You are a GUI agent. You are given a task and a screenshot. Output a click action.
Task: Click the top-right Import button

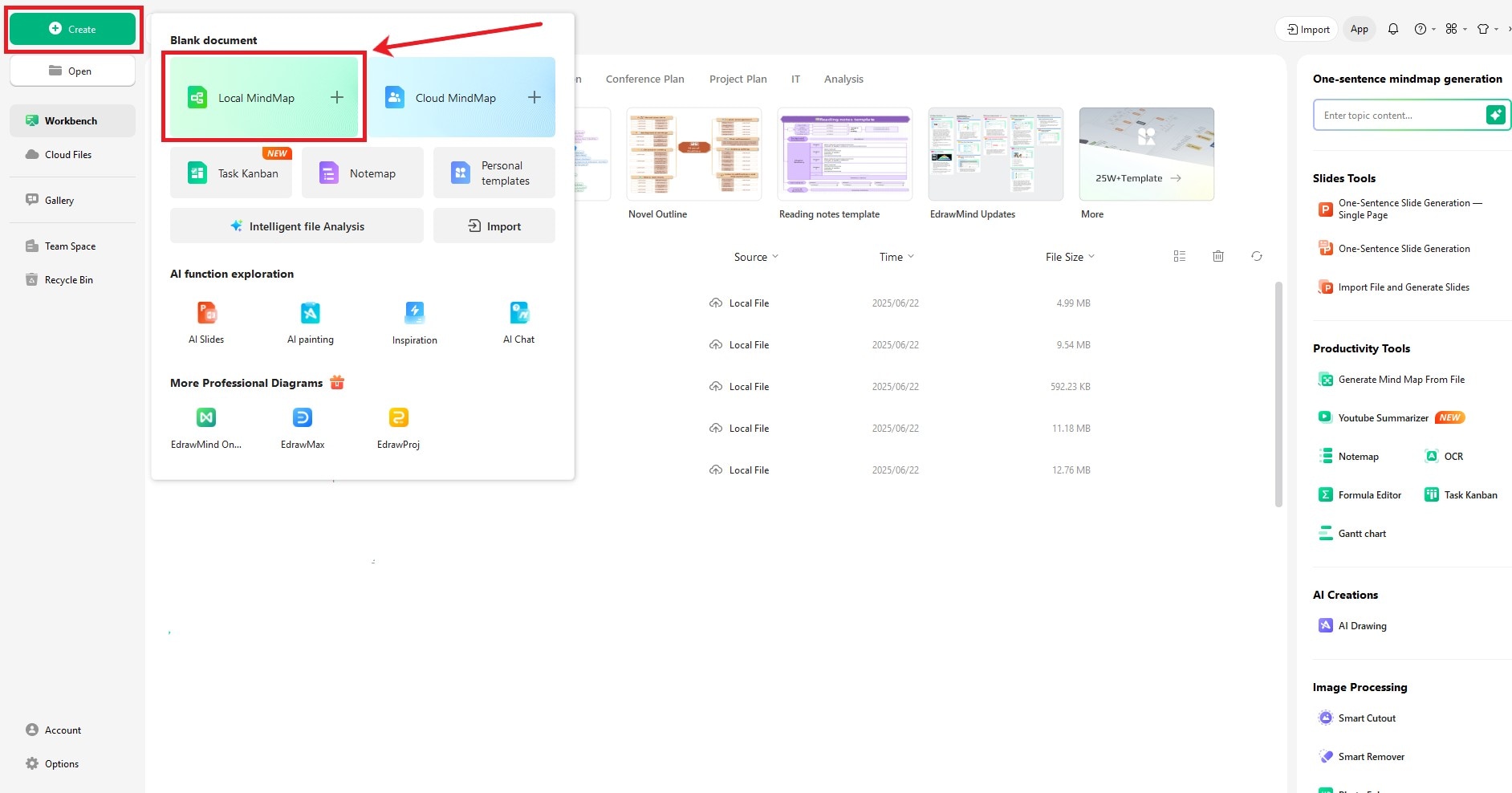[x=1307, y=29]
